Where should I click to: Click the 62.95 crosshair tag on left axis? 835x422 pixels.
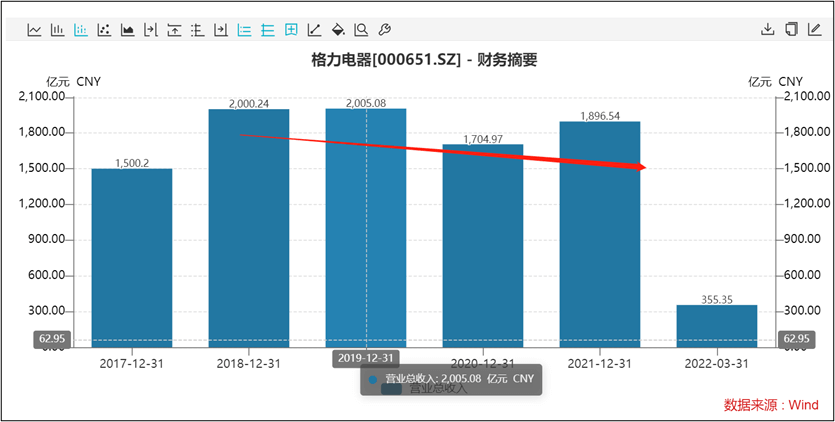point(52,339)
